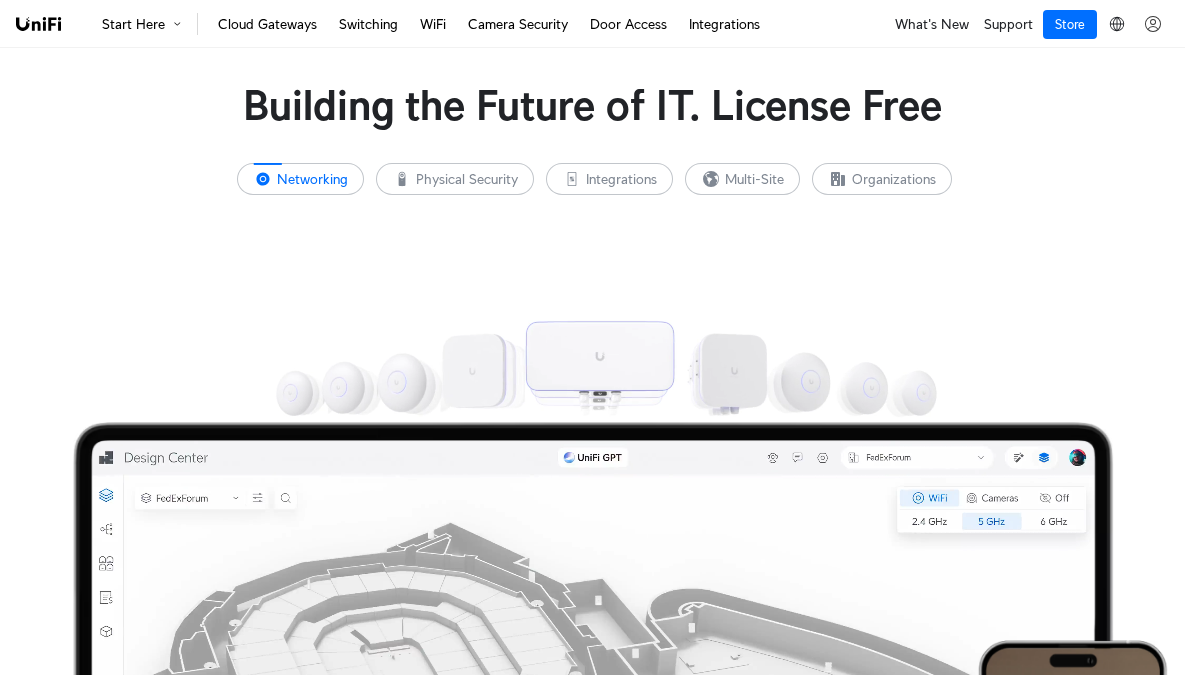Open the Camera Security menu

pyautogui.click(x=518, y=24)
